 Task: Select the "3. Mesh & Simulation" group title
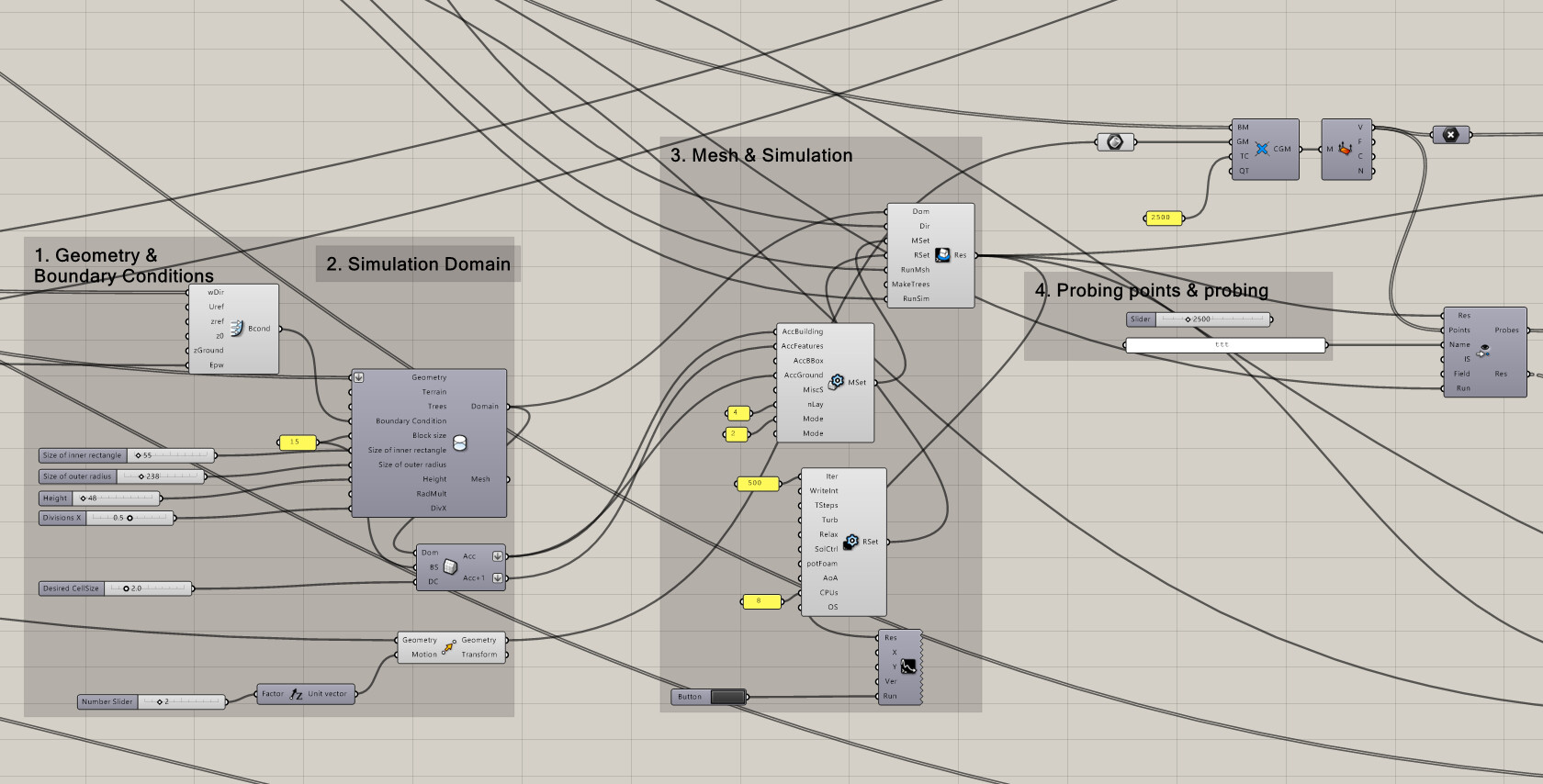click(x=761, y=156)
